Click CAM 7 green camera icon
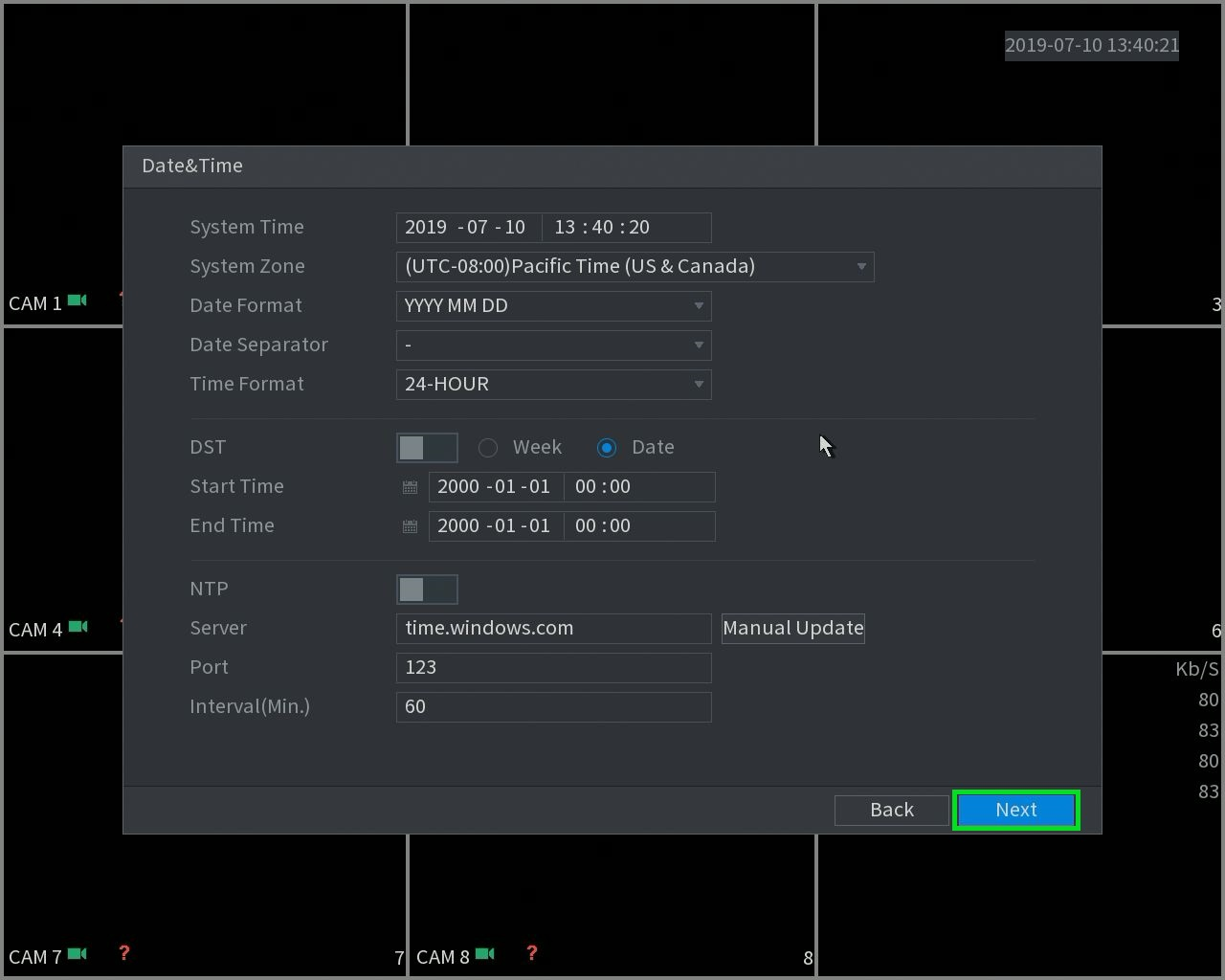The height and width of the screenshot is (980, 1225). pos(78,953)
